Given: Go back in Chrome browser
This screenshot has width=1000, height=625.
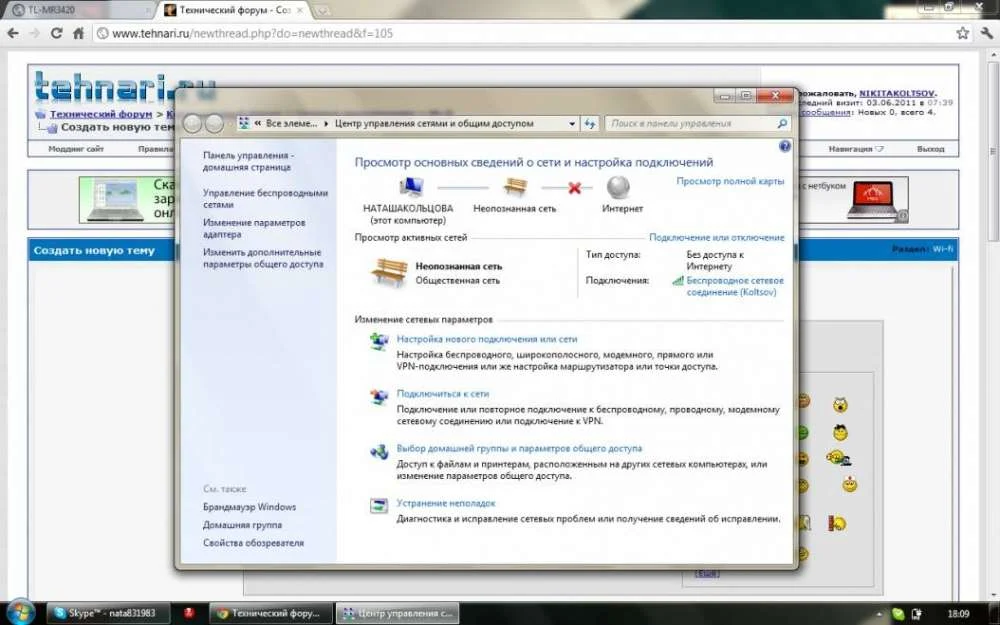Looking at the screenshot, I should (13, 33).
